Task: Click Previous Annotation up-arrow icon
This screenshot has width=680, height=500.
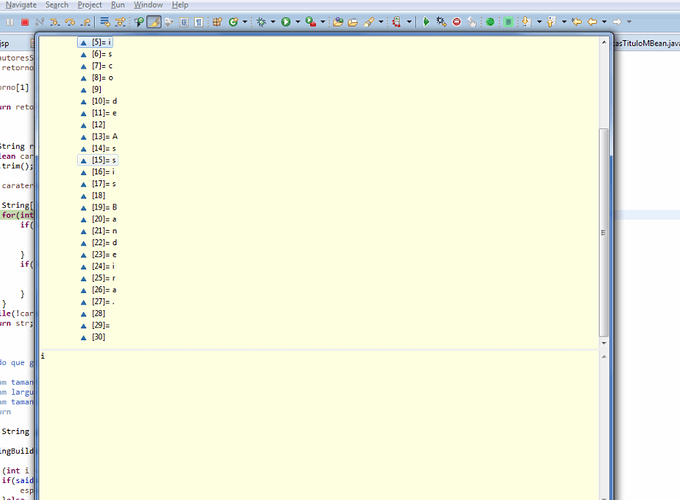Action: pyautogui.click(x=551, y=22)
